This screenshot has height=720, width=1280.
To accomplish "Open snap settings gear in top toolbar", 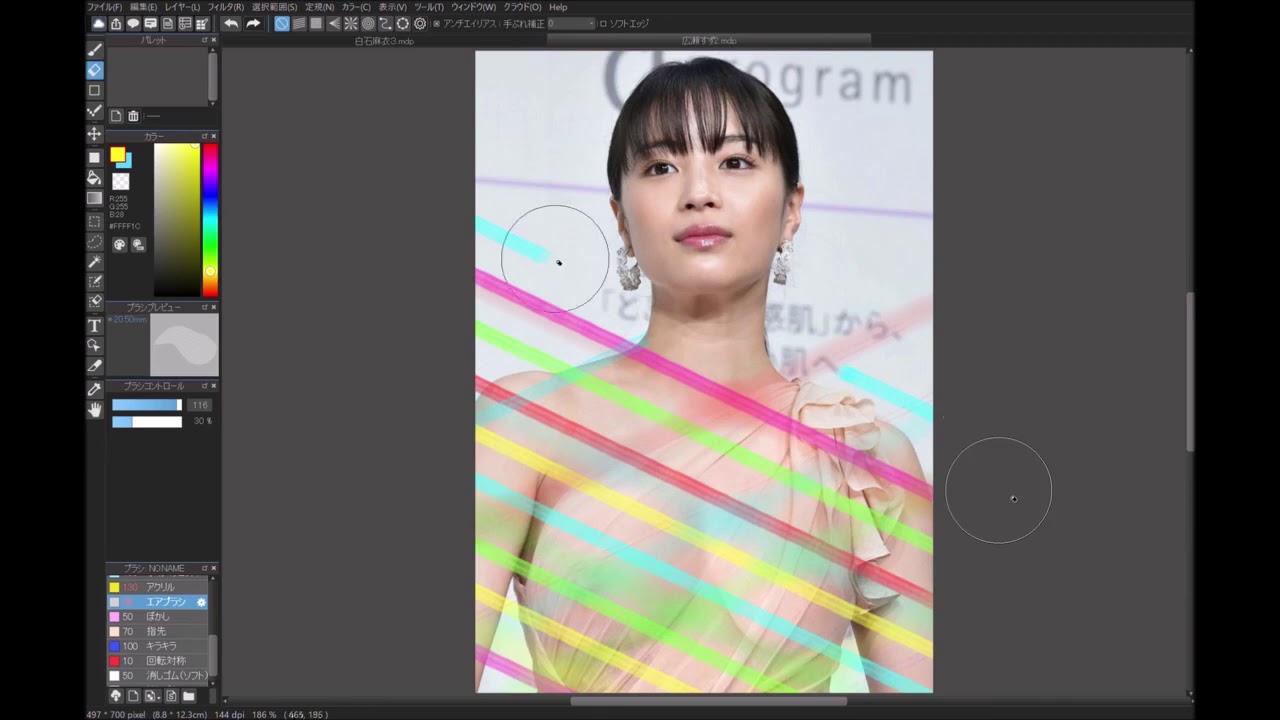I will [420, 24].
